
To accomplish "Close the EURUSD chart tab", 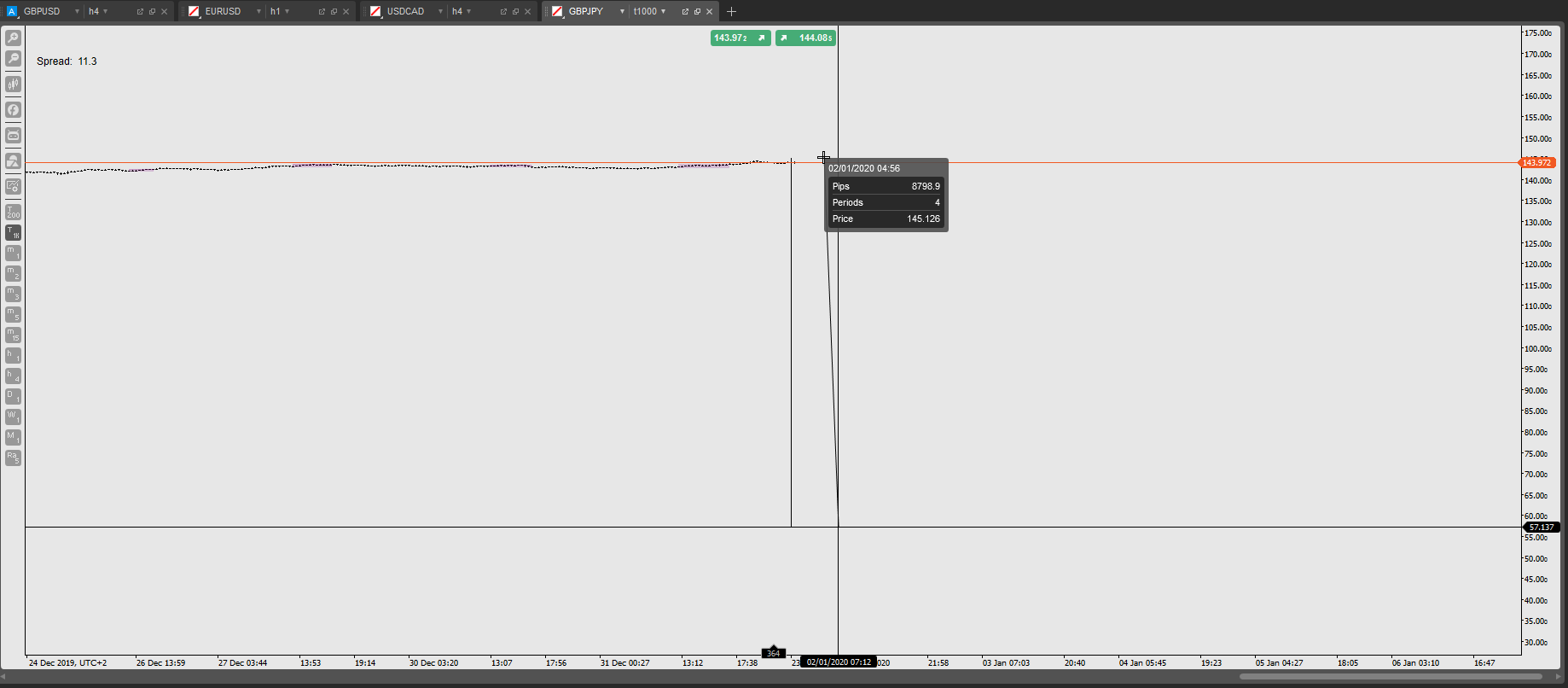I will coord(346,11).
